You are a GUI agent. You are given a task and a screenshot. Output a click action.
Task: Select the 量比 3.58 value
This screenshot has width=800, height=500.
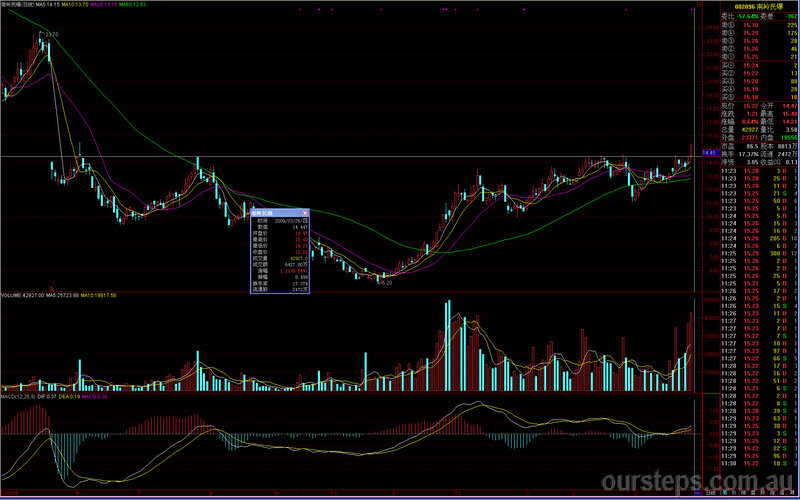point(791,130)
